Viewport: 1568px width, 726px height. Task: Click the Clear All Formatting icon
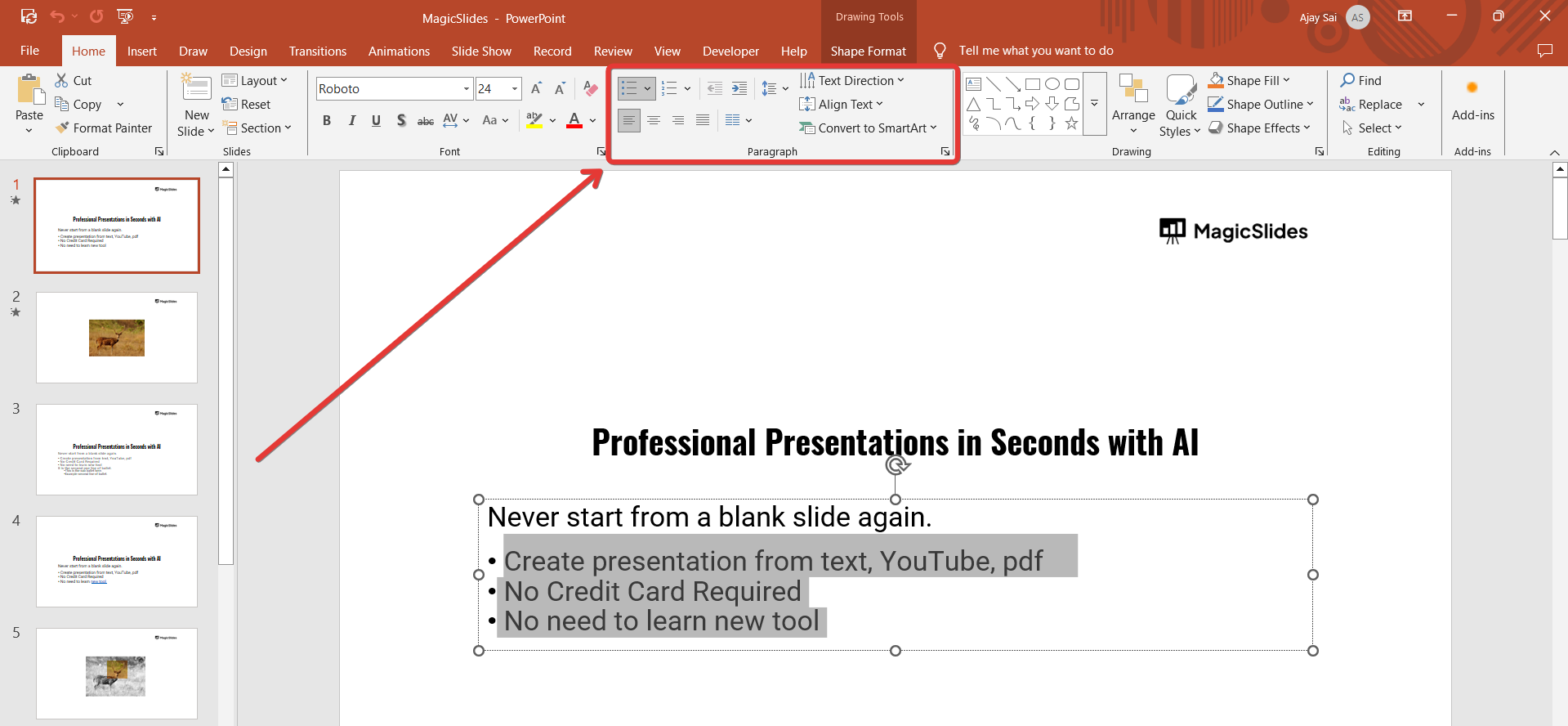tap(591, 88)
